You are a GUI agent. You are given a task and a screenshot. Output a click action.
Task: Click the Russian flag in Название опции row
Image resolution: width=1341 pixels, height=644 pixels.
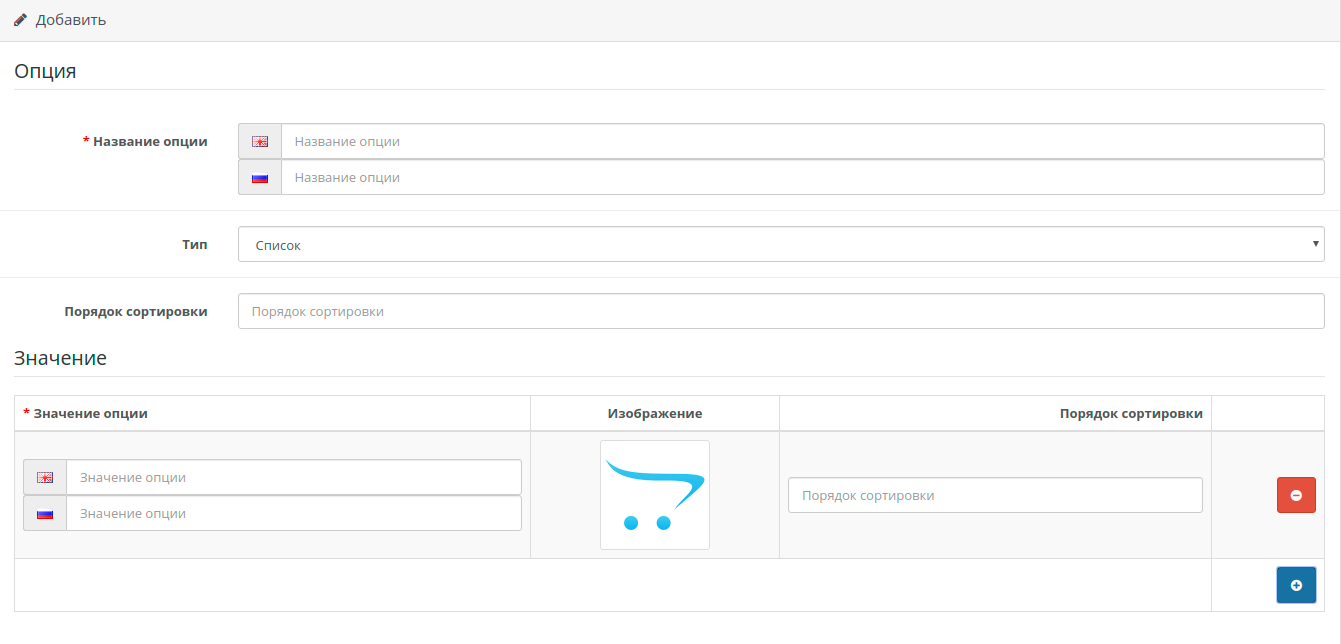tap(260, 178)
